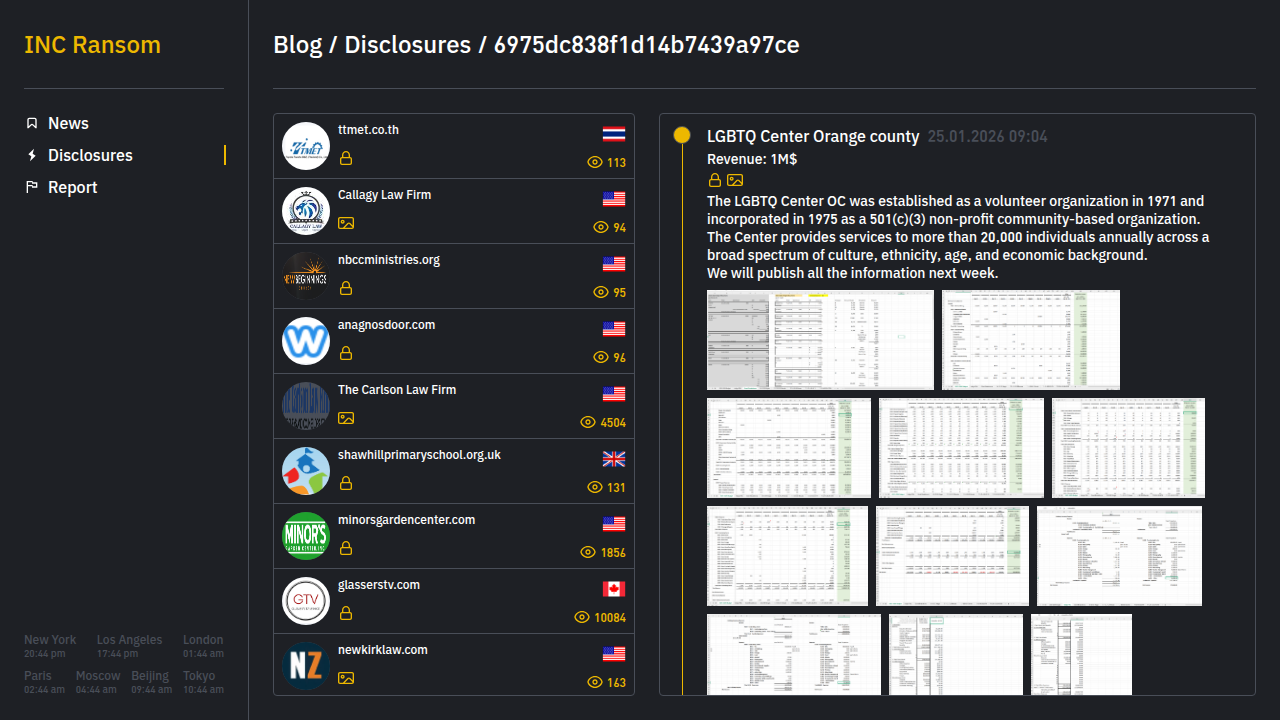Click the UK flag on shawhillprimaryschool.org.uk
Screen dimensions: 1280x720
tap(614, 459)
